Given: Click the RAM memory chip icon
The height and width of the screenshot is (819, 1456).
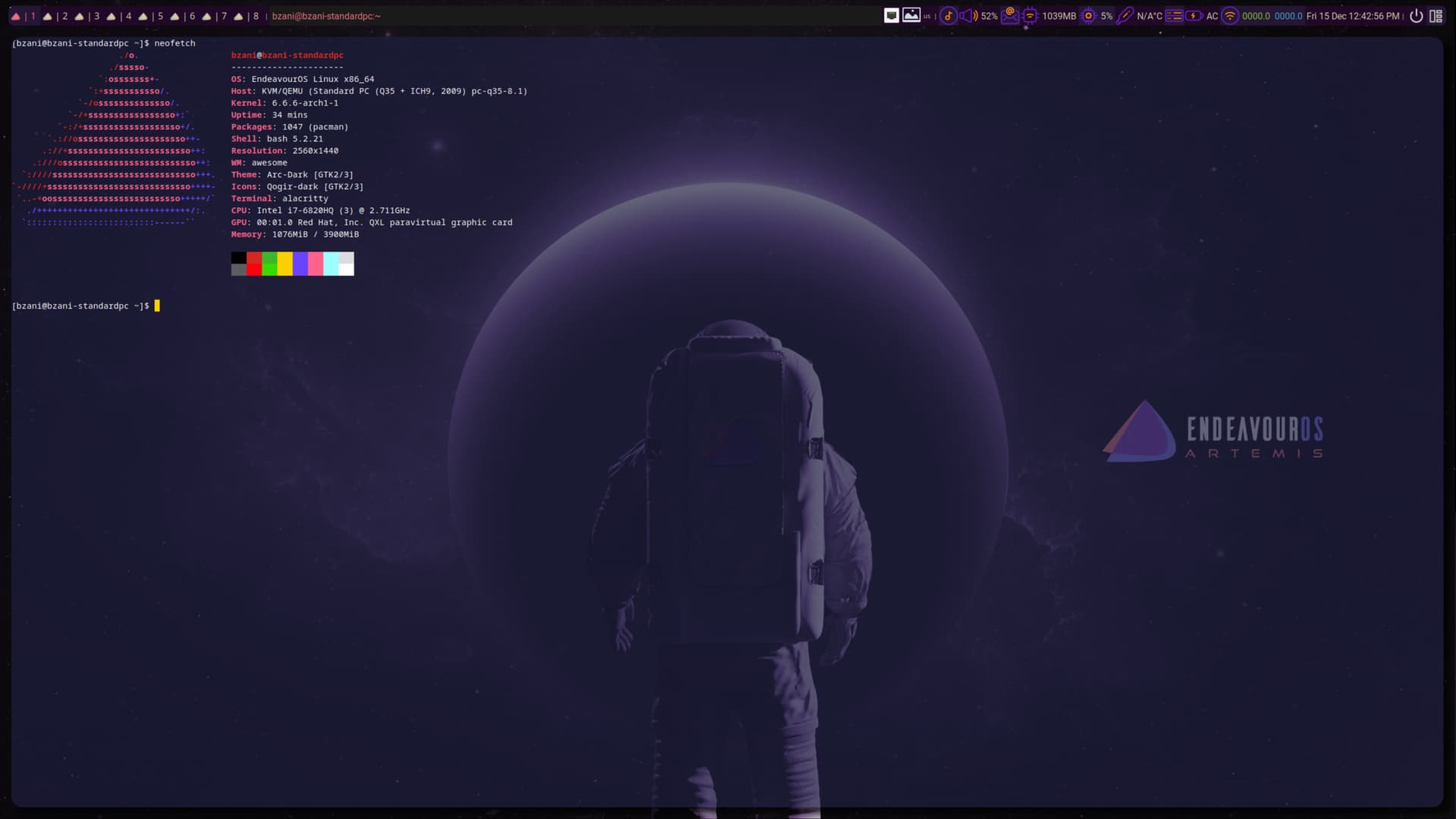Looking at the screenshot, I should [x=1030, y=16].
